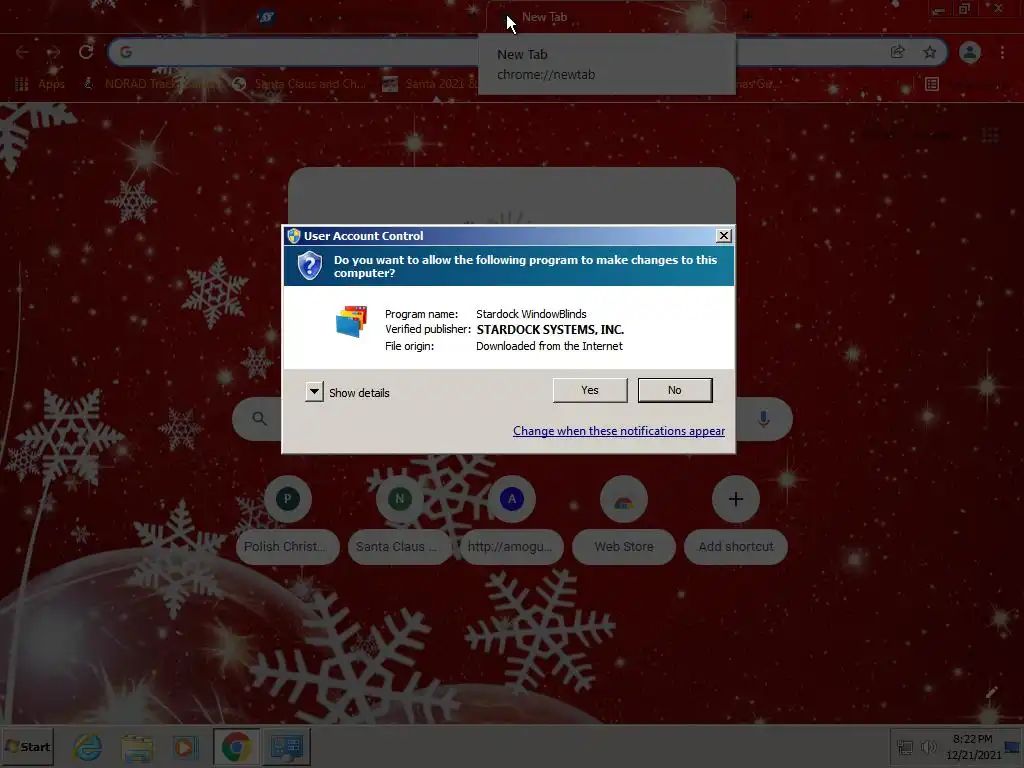Click Add shortcut plus button
Screen dimensions: 1024x768
(735, 500)
